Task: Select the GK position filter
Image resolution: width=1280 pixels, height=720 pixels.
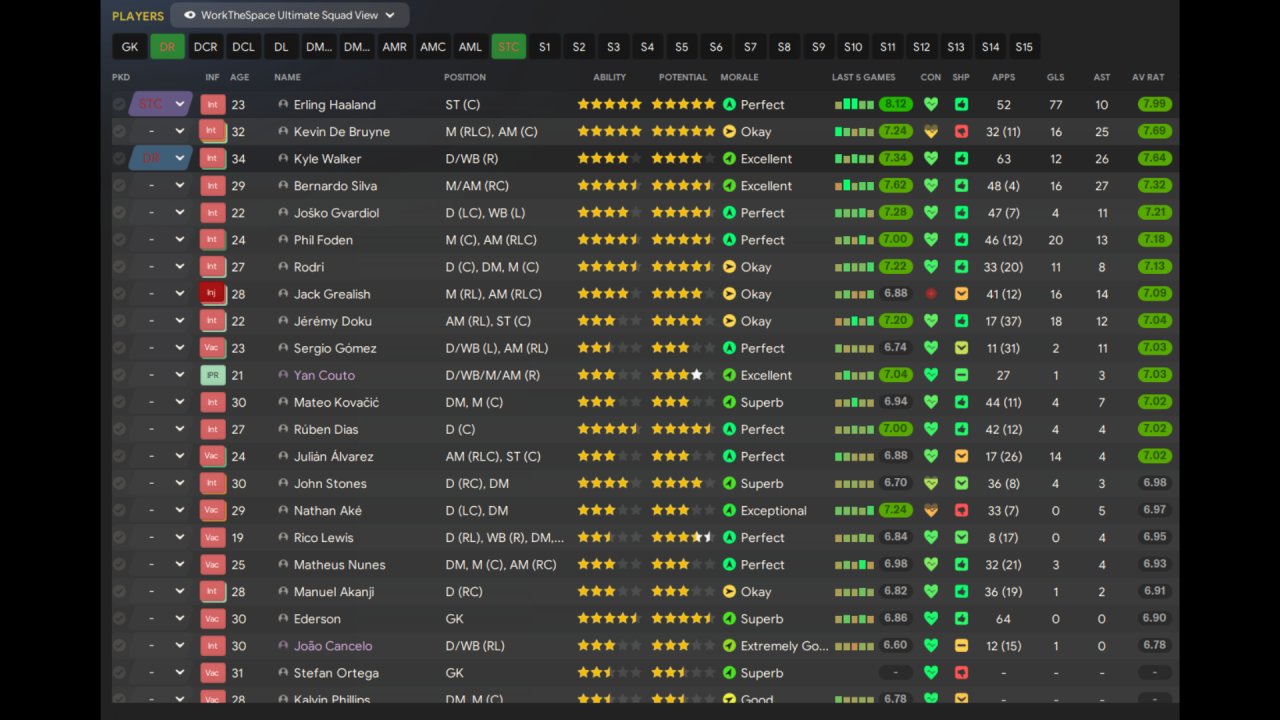Action: tap(130, 47)
